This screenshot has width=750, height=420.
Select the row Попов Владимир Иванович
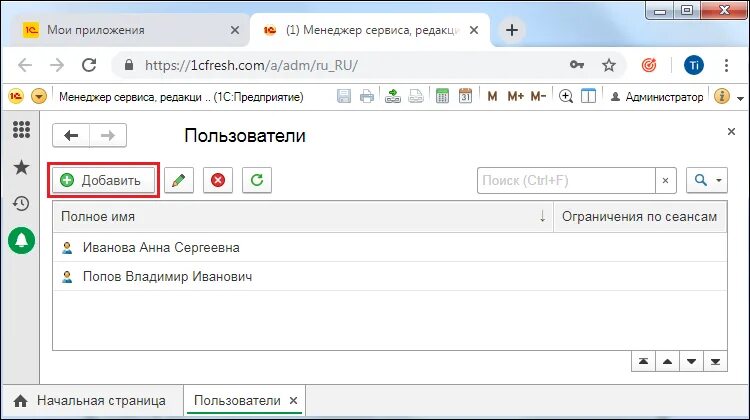pos(390,276)
